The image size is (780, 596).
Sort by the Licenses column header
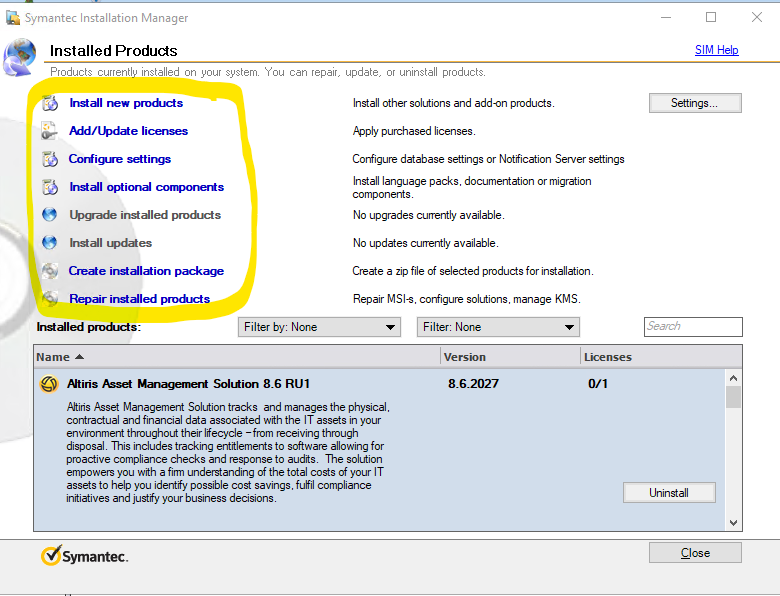(x=661, y=357)
